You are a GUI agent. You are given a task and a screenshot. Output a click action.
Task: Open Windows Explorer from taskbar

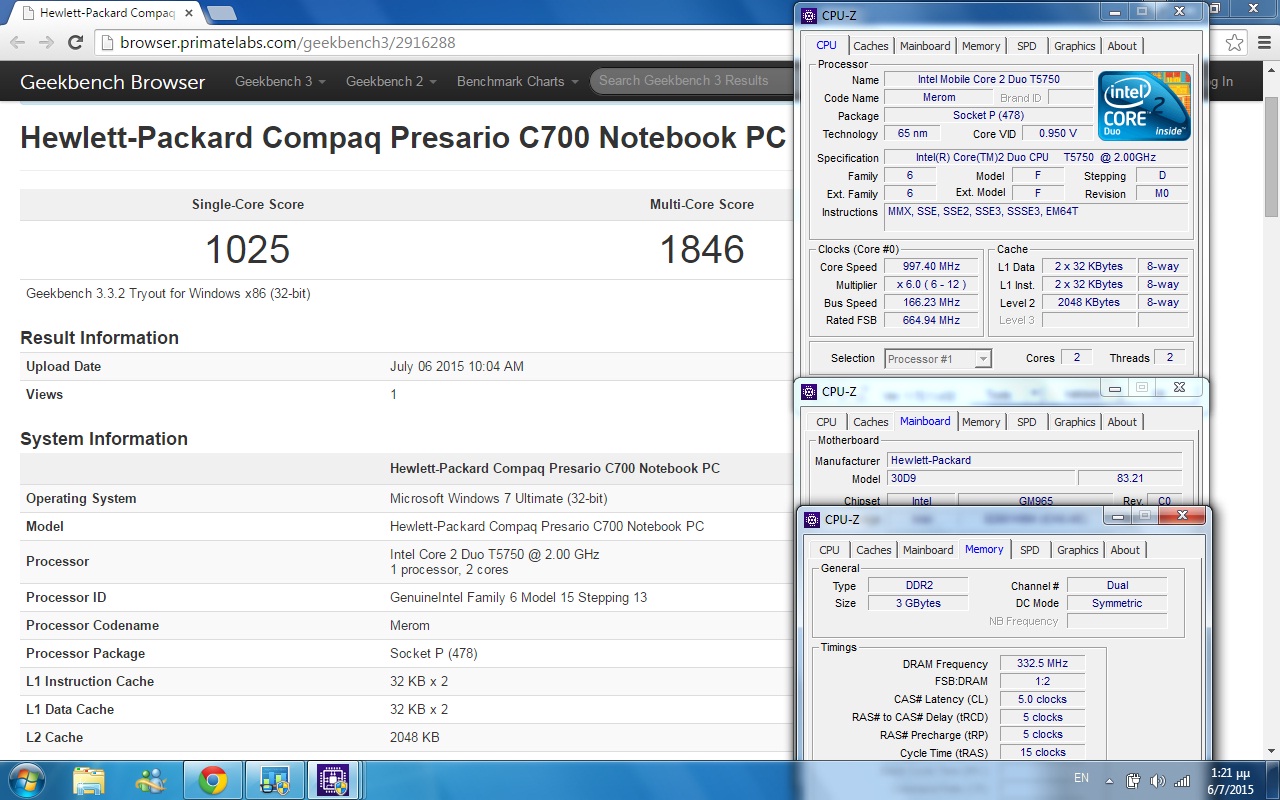89,780
